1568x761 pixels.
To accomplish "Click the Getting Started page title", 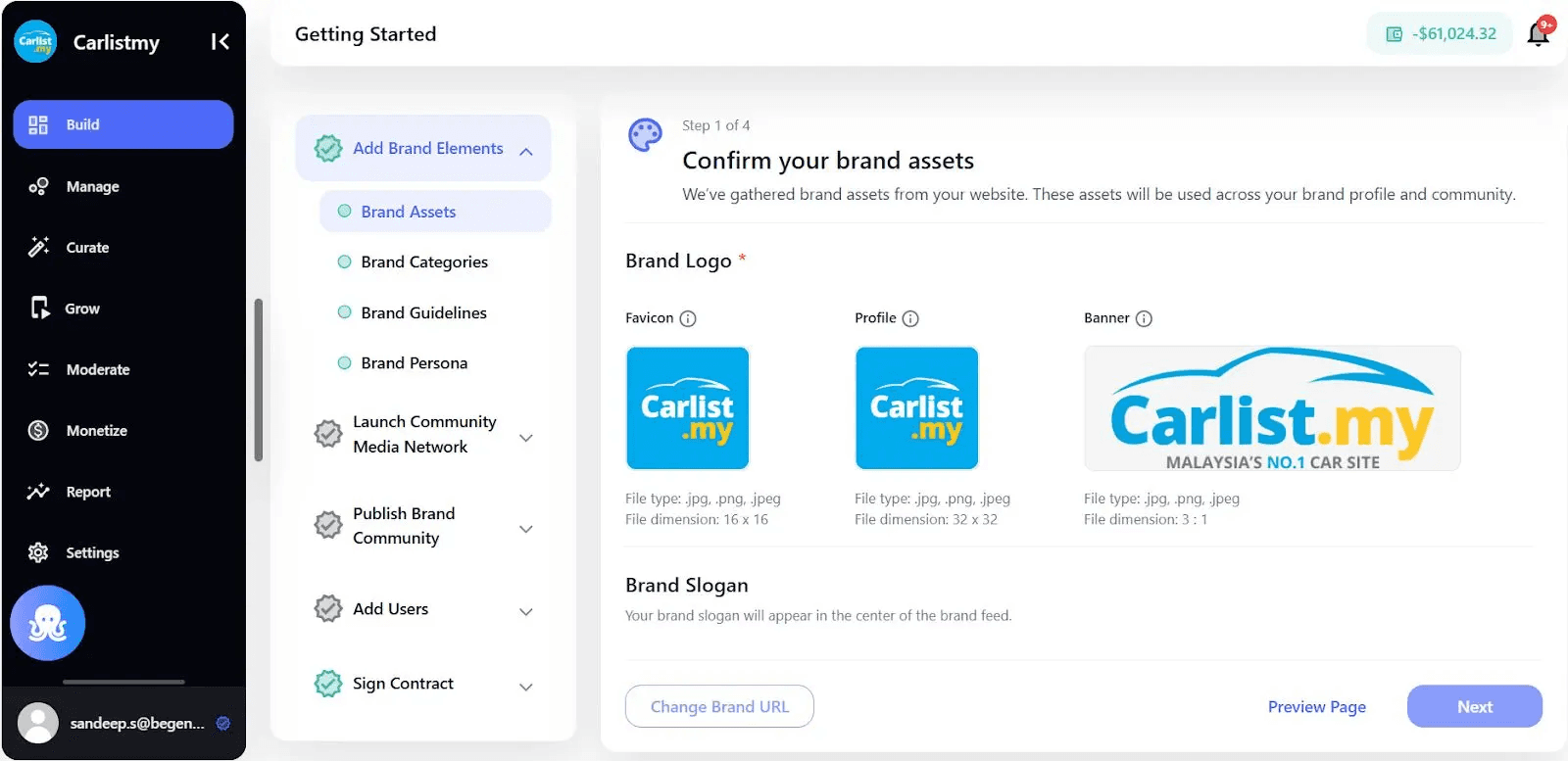I will coord(366,34).
